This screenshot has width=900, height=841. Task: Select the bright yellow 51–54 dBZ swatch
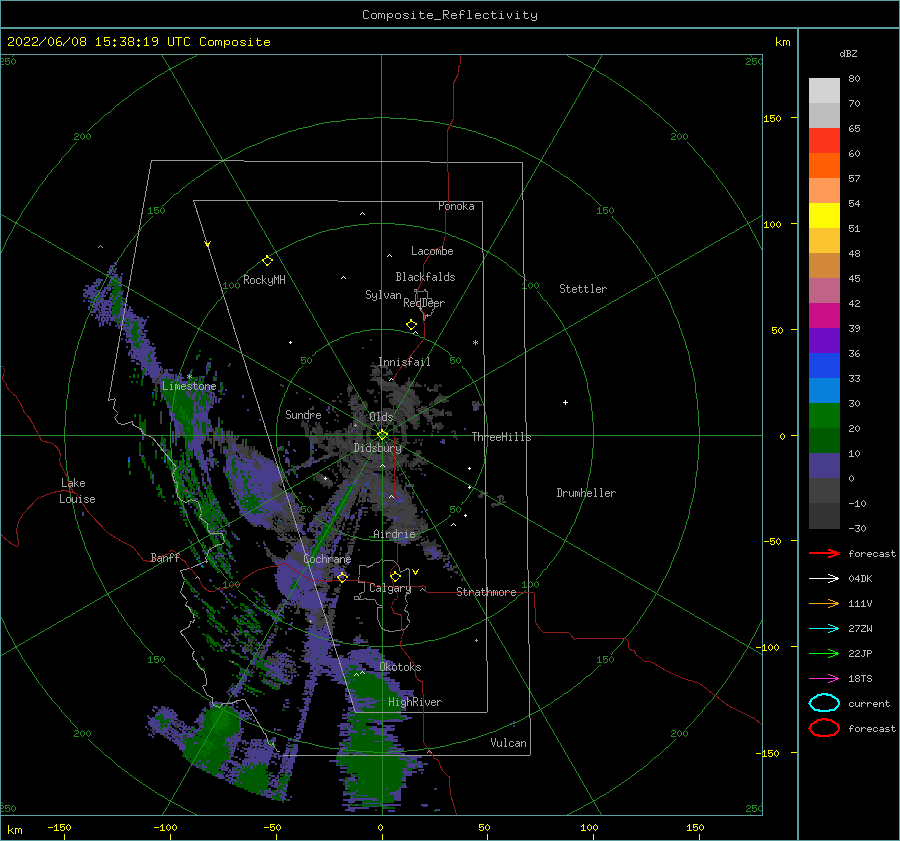(x=824, y=216)
